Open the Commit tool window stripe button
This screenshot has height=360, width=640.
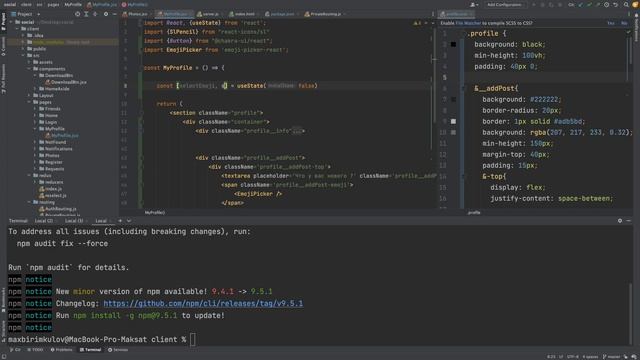tap(3, 46)
